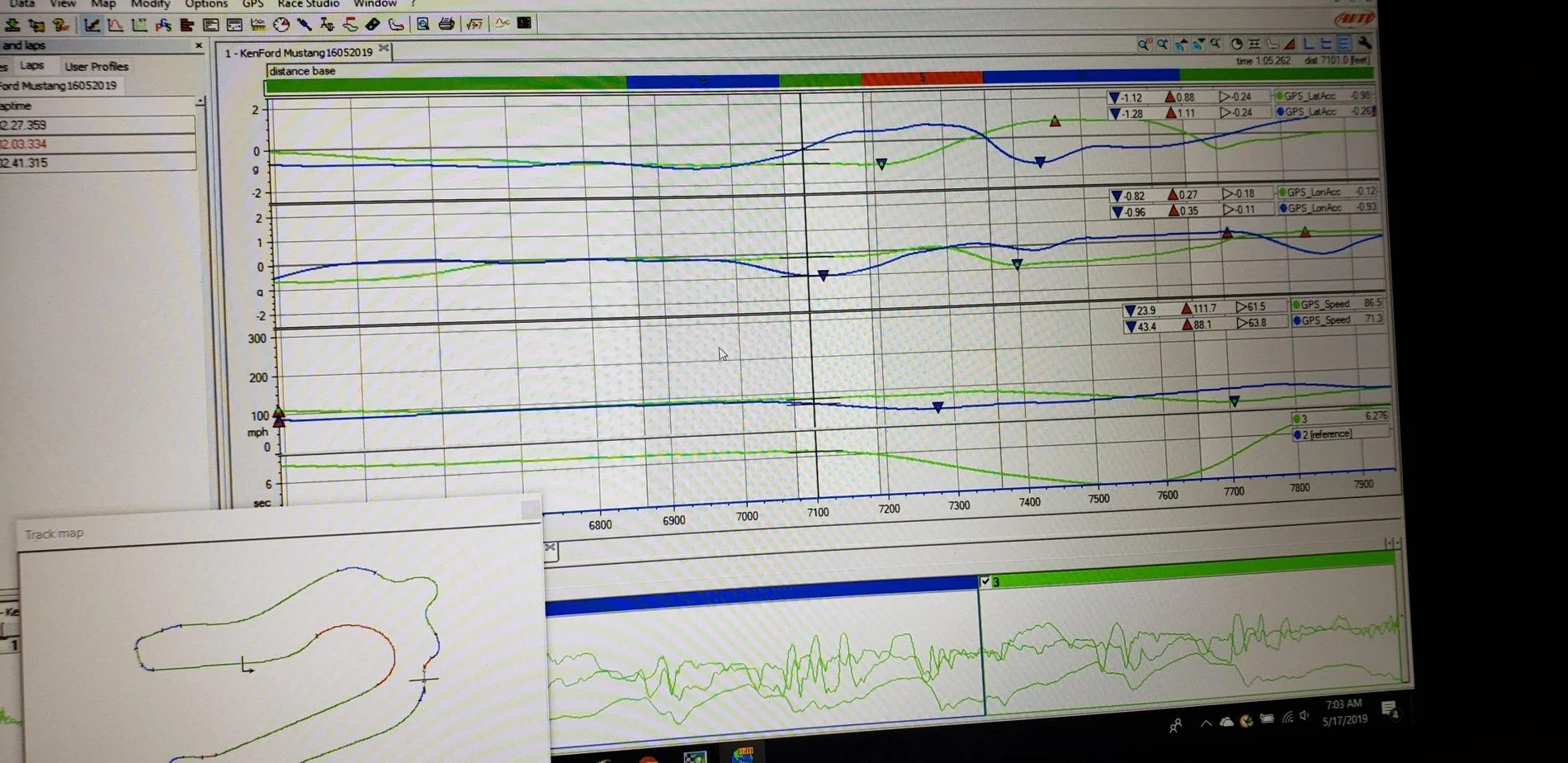The width and height of the screenshot is (1568, 763).
Task: Show hidden tray icons chevron
Action: [1206, 723]
